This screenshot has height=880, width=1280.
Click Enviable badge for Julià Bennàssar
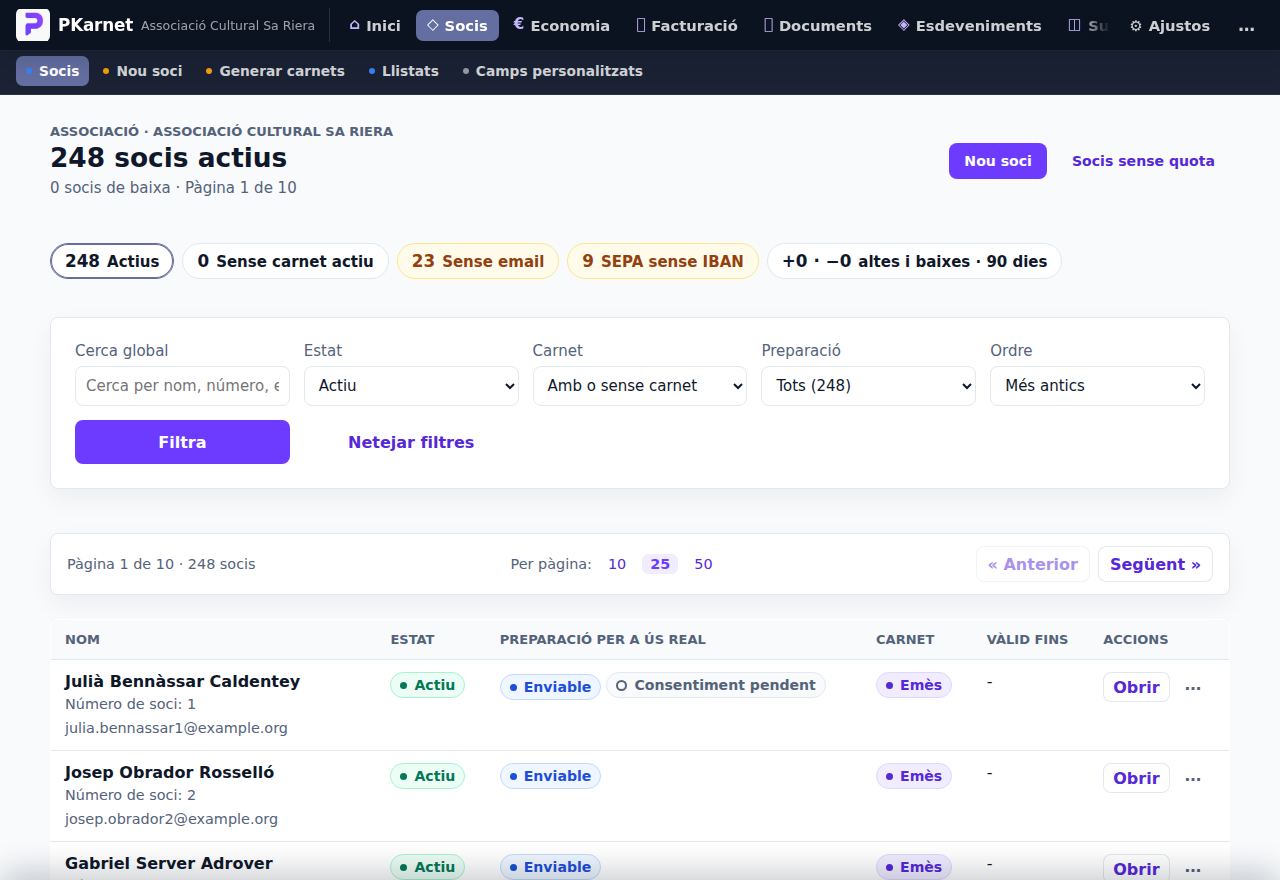(550, 686)
